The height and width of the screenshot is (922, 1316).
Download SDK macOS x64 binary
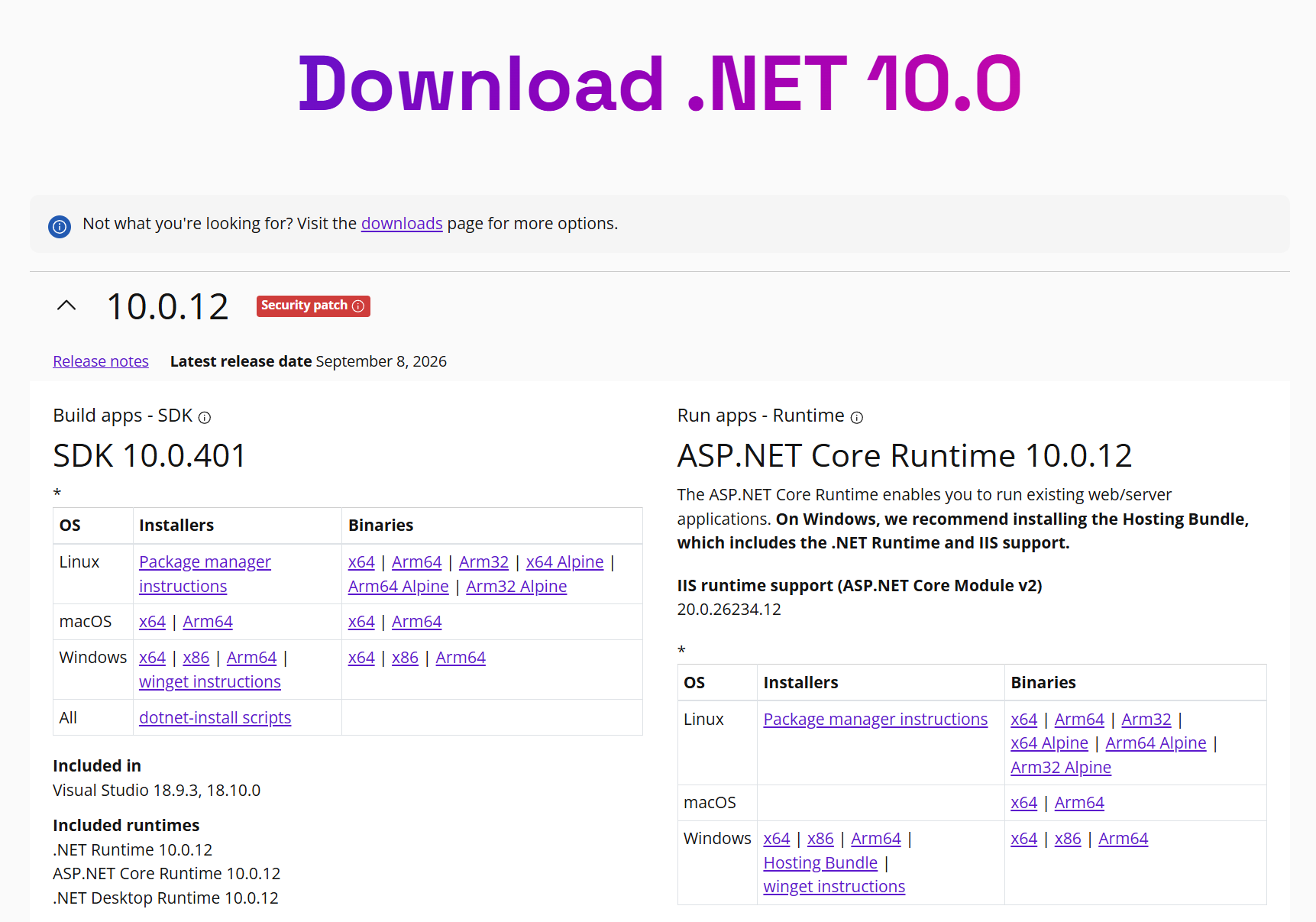pos(361,622)
